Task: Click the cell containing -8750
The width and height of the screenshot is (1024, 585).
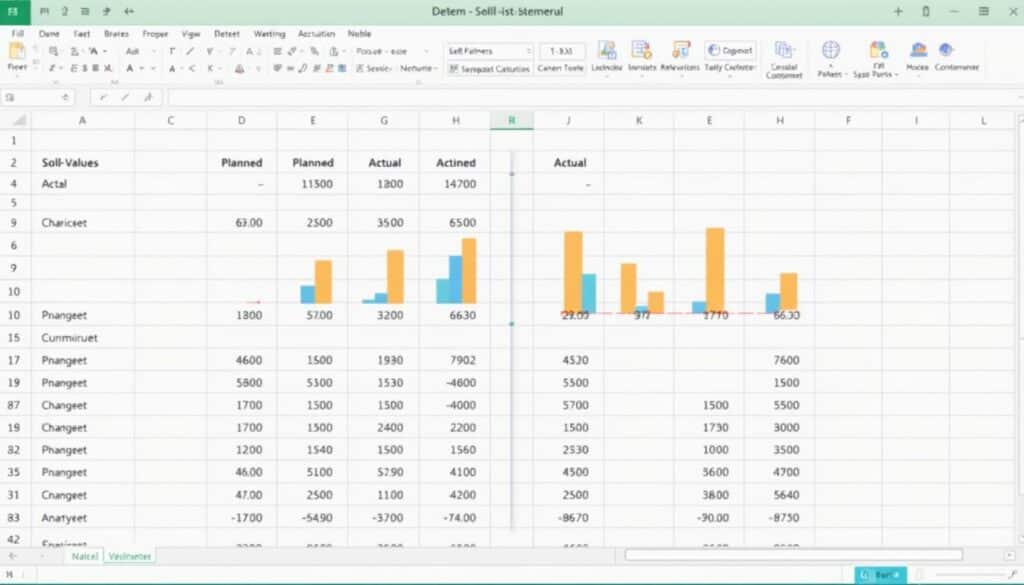Action: (x=782, y=518)
